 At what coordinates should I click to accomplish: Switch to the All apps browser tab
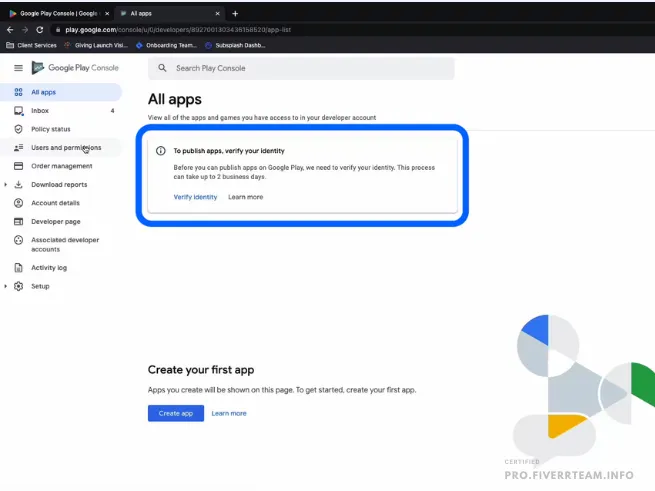[169, 13]
